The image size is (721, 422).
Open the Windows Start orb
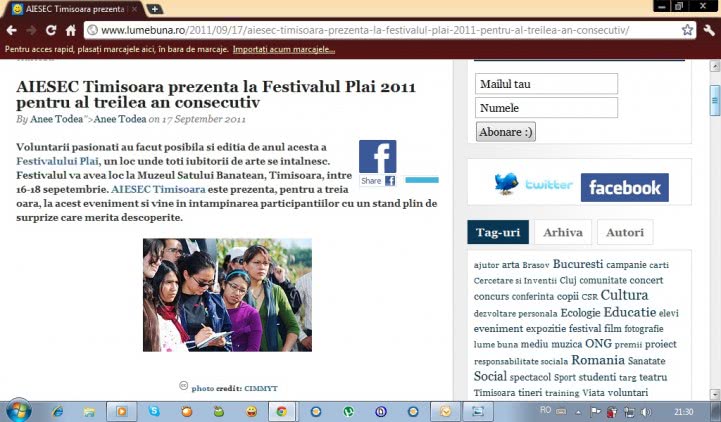coord(18,411)
